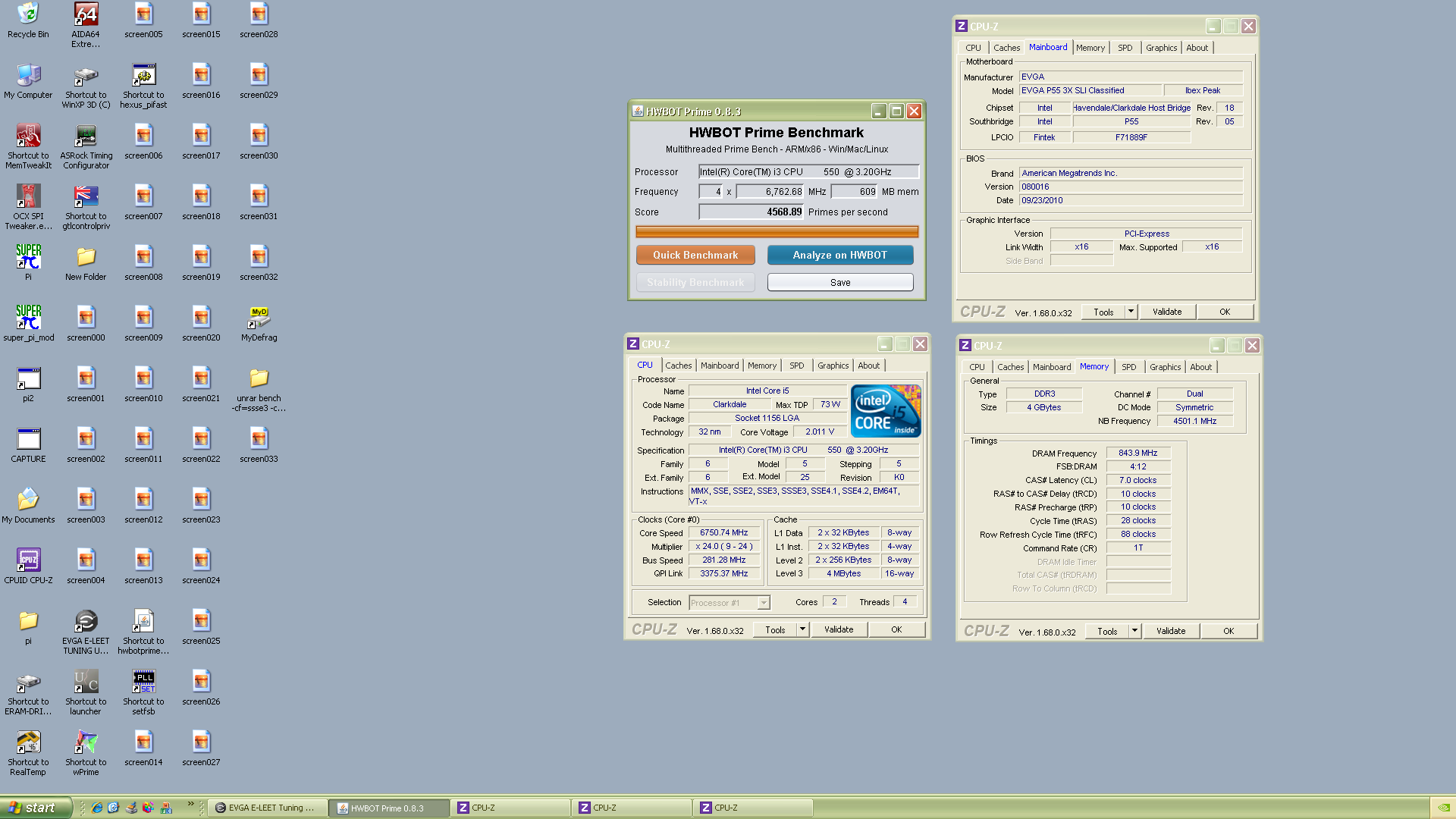
Task: Launch Internet Explorer from Quick Launch
Action: point(97,808)
